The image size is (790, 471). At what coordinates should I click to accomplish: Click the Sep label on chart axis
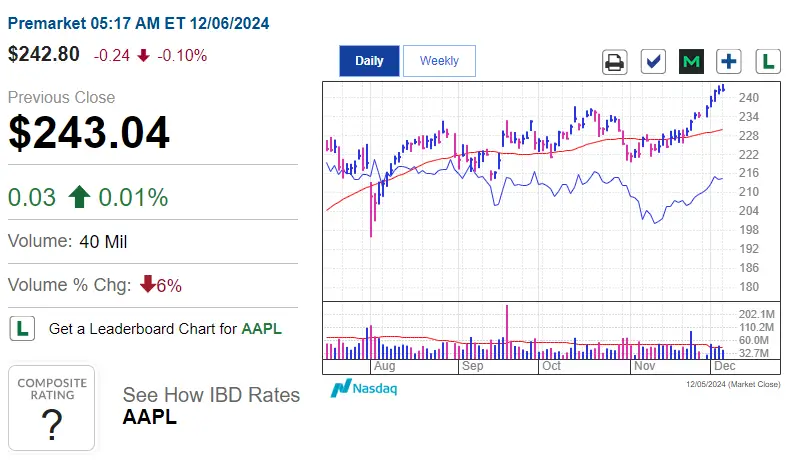[473, 366]
